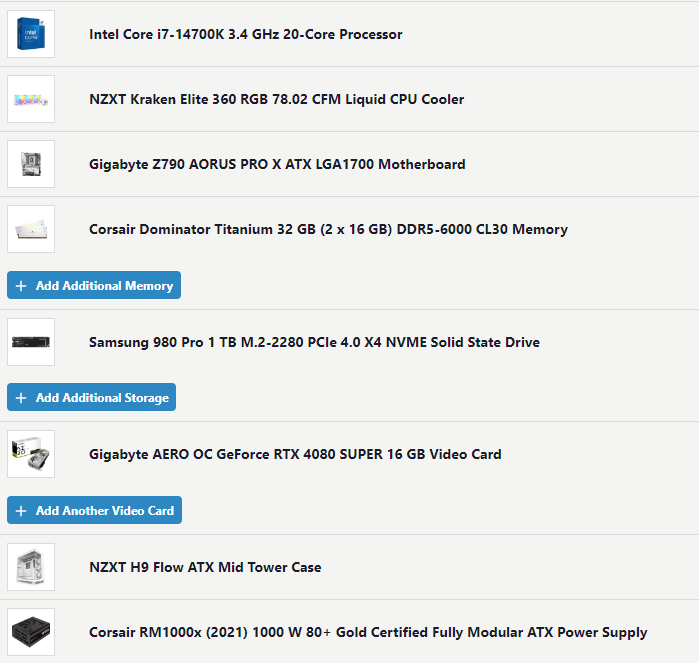Image resolution: width=699 pixels, height=663 pixels.
Task: Click the Add Additional Memory button text
Action: [104, 286]
